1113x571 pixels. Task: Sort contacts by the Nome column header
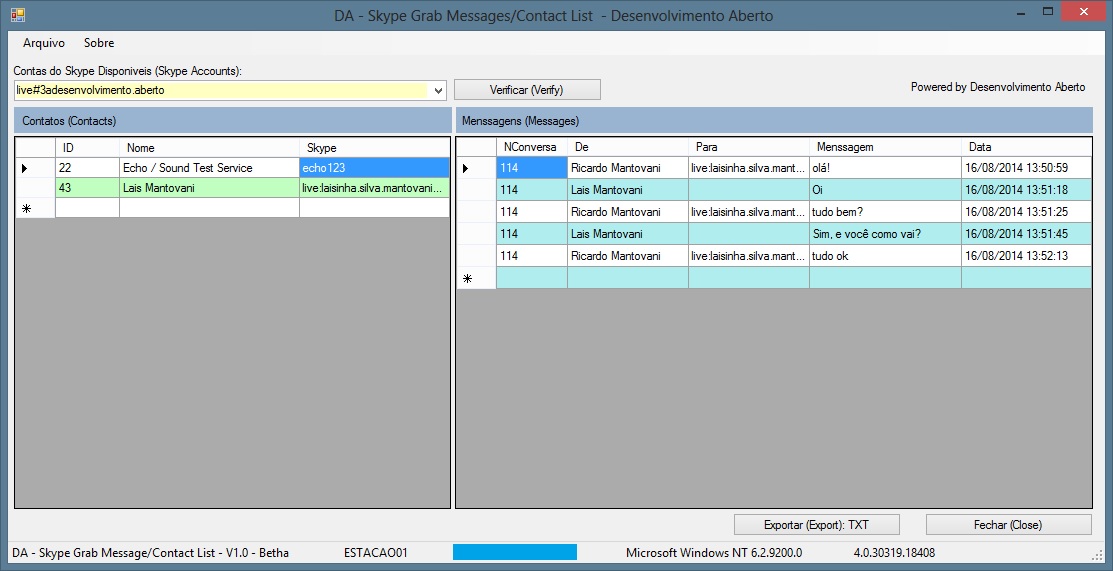click(208, 148)
